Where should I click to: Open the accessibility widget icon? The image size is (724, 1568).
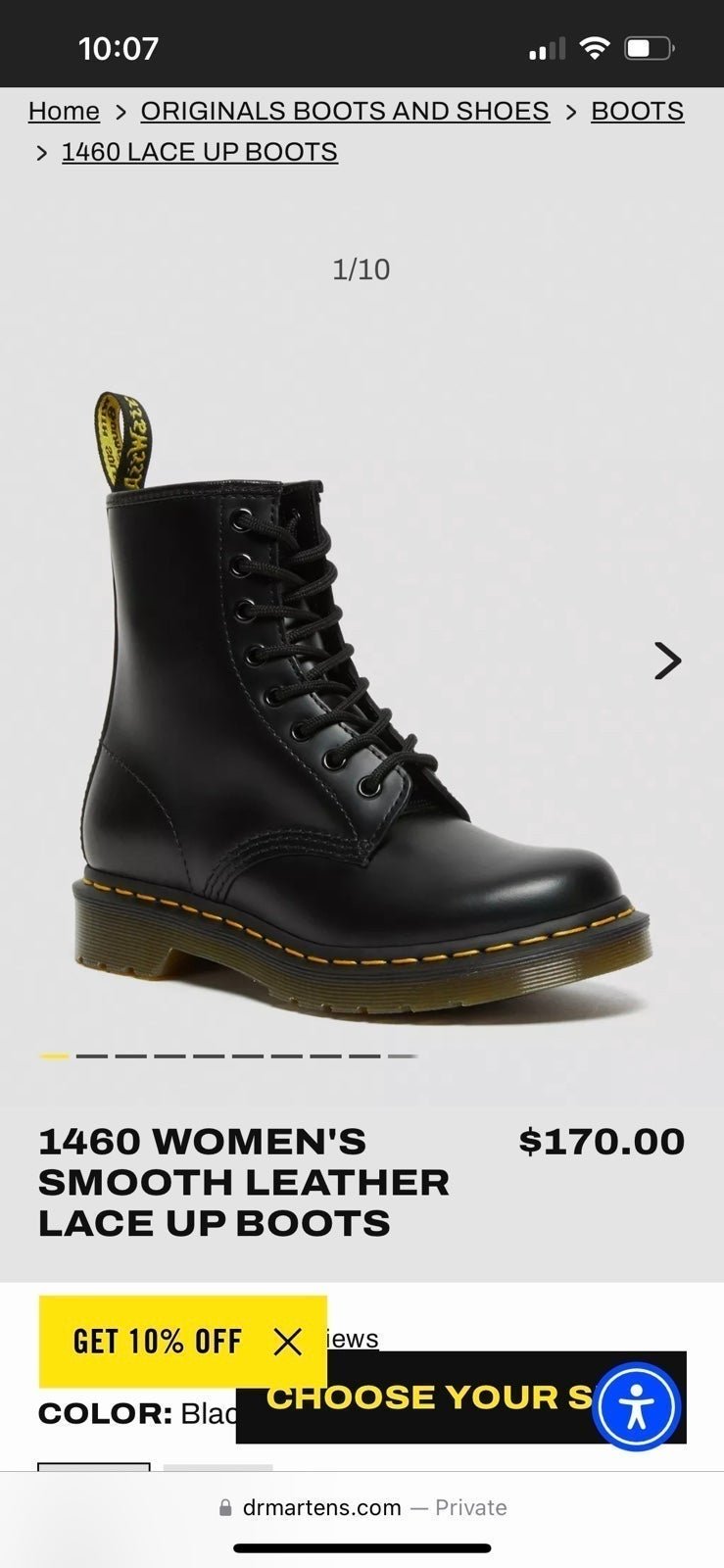(637, 1406)
